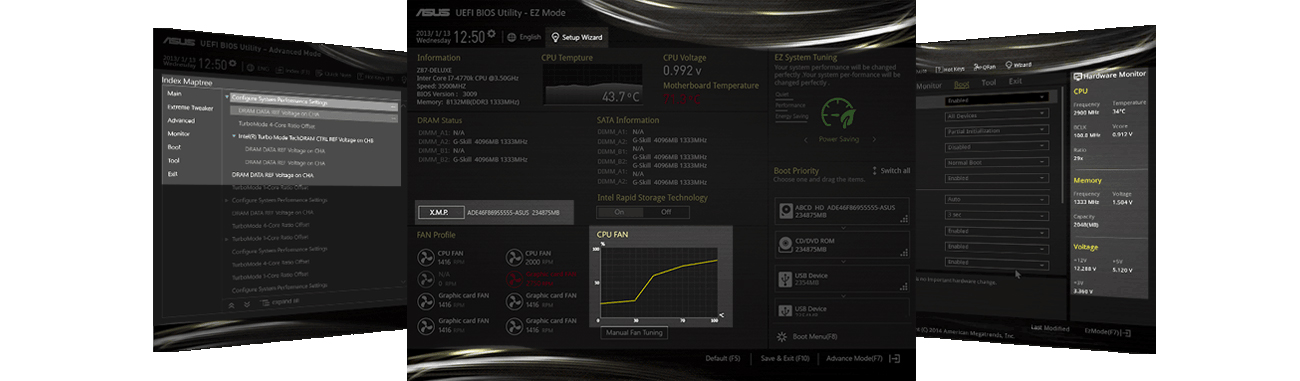This screenshot has height=381, width=1300.
Task: Select Boot in the Index Maptree
Action: 174,147
